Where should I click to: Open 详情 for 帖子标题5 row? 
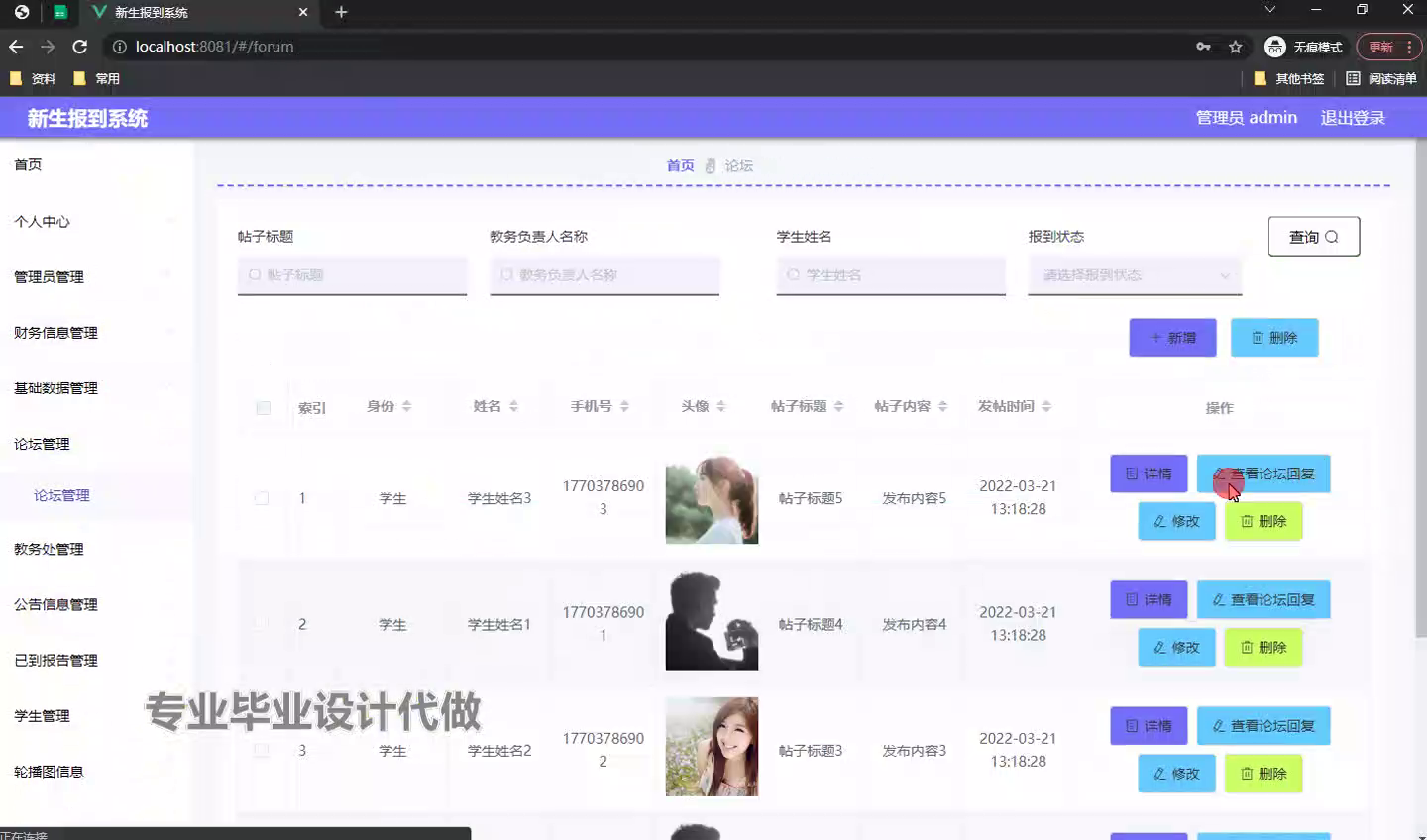[1149, 473]
